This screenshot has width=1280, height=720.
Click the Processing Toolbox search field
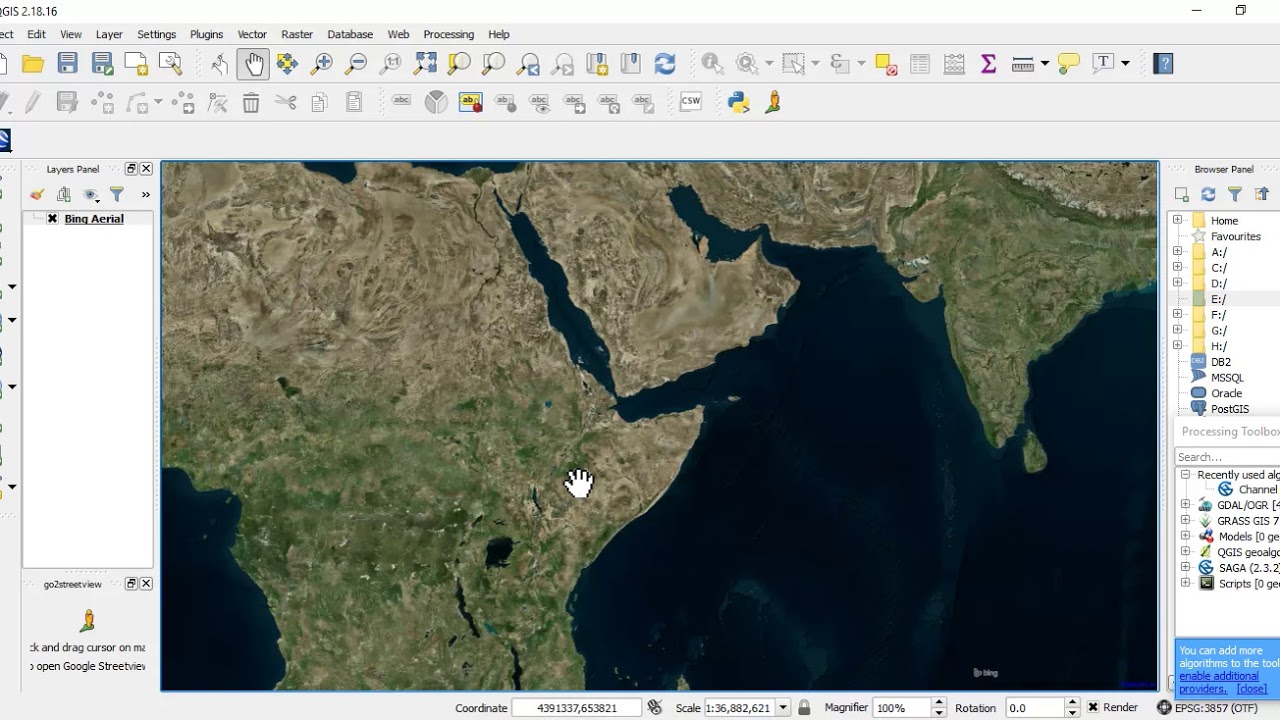[x=1227, y=457]
